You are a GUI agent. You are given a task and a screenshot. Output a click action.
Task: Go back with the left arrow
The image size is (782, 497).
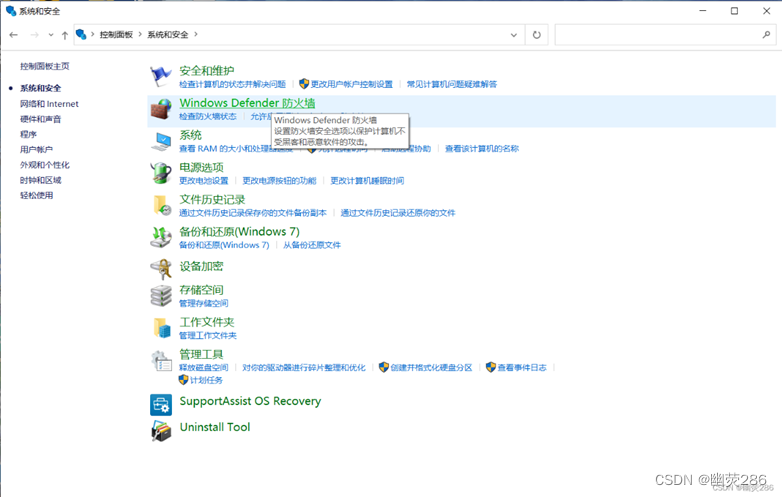pos(13,34)
